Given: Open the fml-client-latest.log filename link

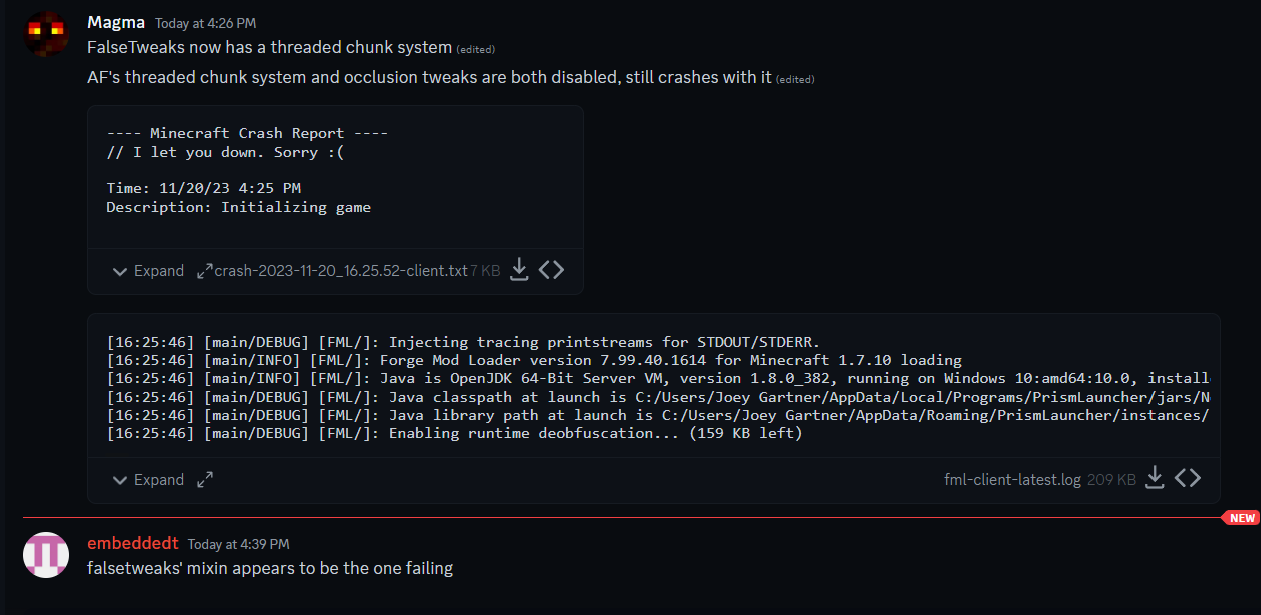Looking at the screenshot, I should coord(1012,478).
